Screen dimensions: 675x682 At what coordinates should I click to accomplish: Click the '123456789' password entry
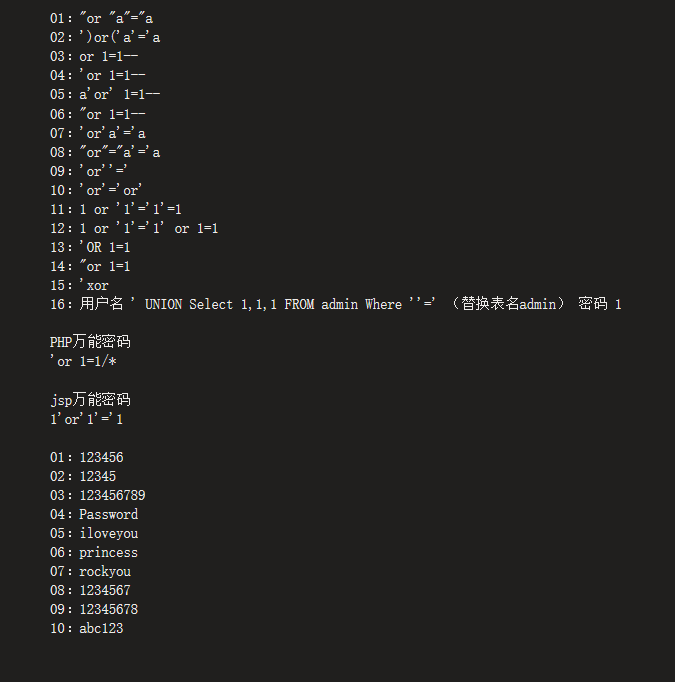click(x=112, y=495)
